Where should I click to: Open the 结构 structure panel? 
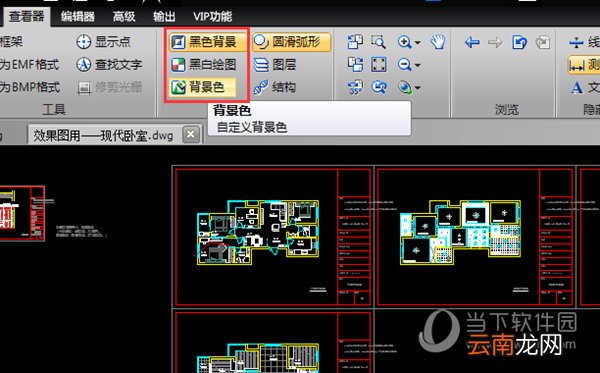tap(275, 87)
